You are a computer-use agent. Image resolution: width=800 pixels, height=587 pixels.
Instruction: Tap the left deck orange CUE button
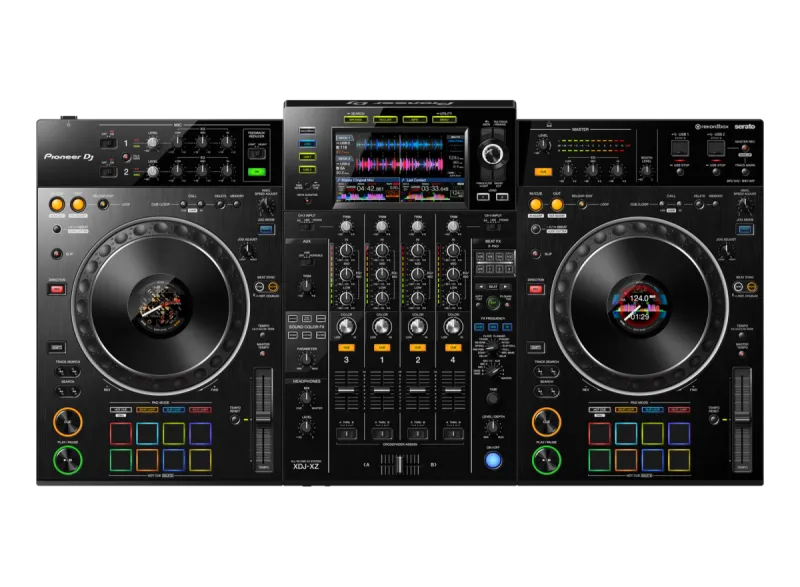(x=67, y=422)
